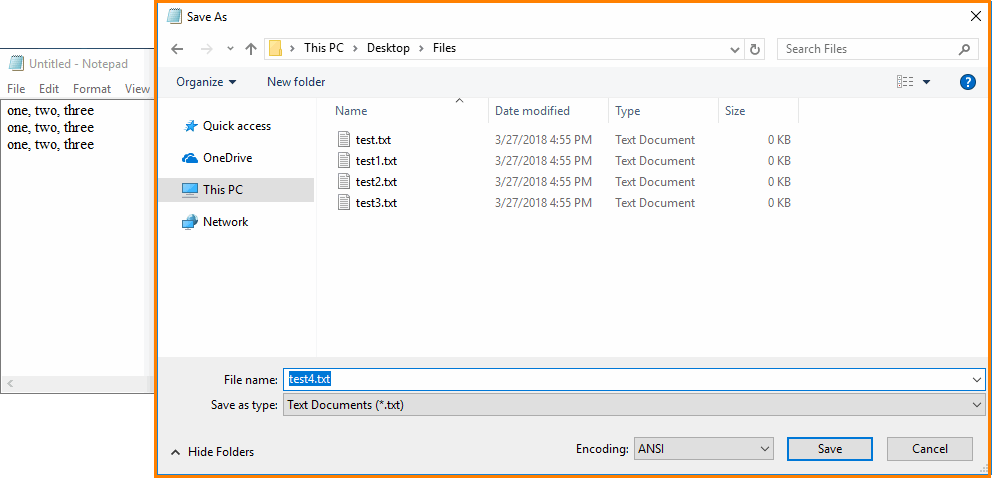The image size is (992, 478).
Task: Click the test.txt document icon
Action: click(344, 140)
